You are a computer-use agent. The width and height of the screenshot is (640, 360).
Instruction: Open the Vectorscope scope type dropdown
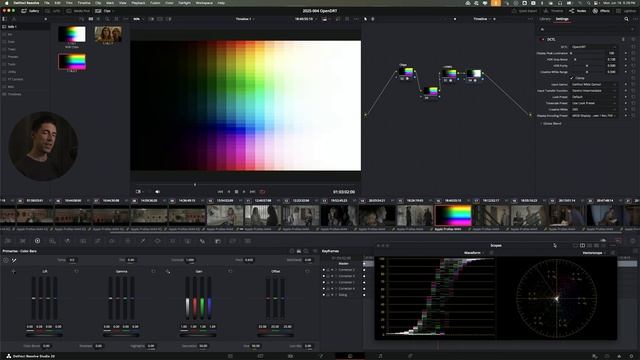pyautogui.click(x=594, y=253)
